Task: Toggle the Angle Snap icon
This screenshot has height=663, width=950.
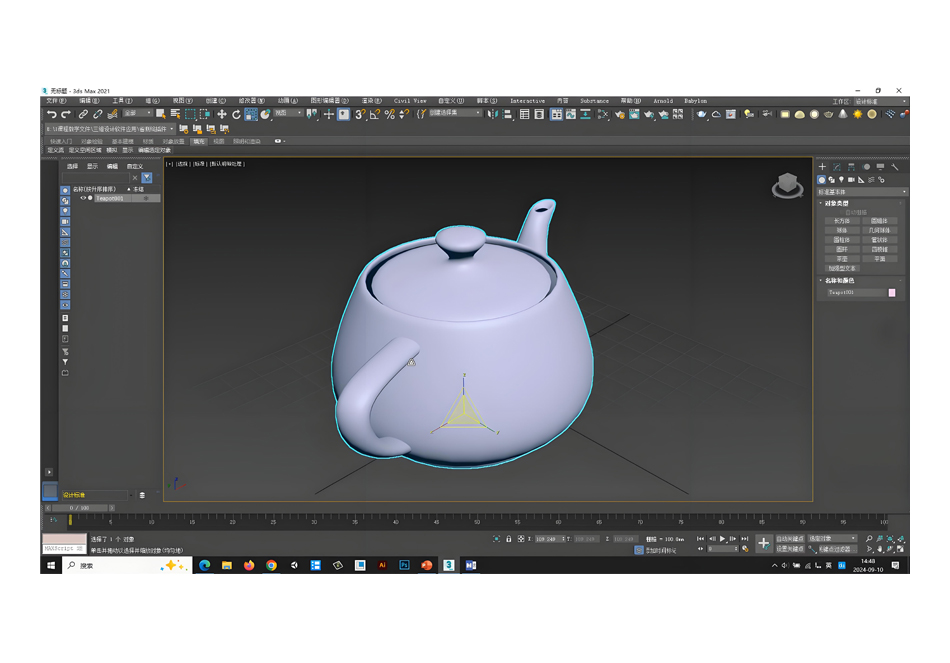Action: (375, 114)
